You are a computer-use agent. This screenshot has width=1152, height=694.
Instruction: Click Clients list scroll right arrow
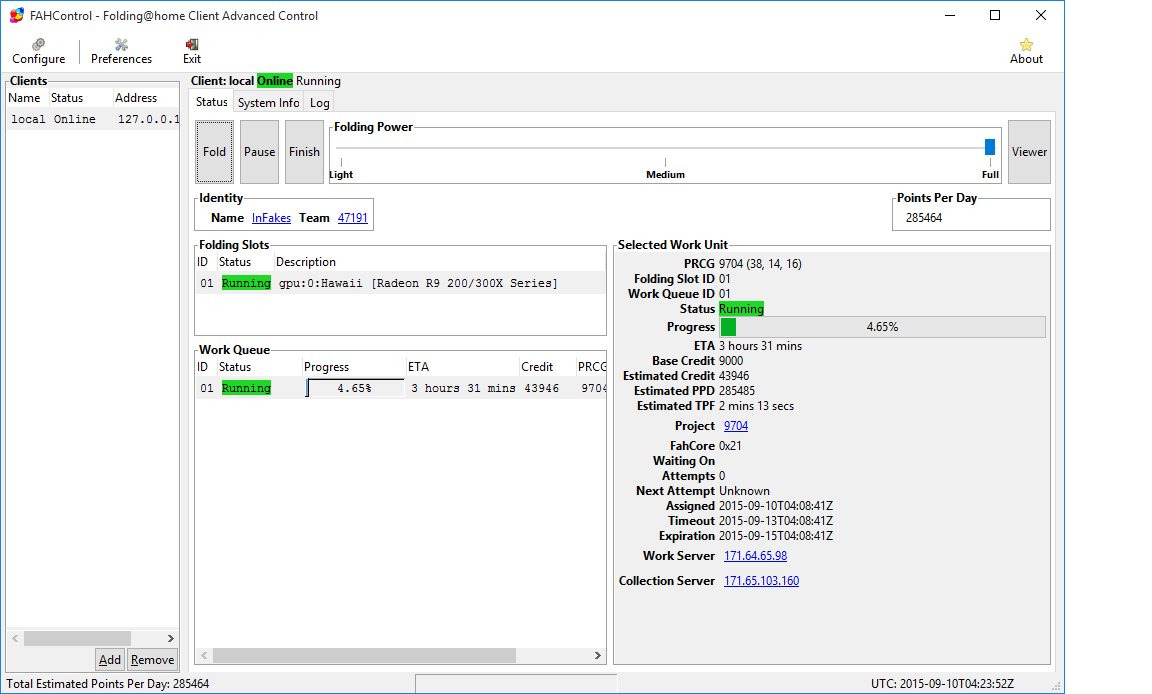[170, 639]
